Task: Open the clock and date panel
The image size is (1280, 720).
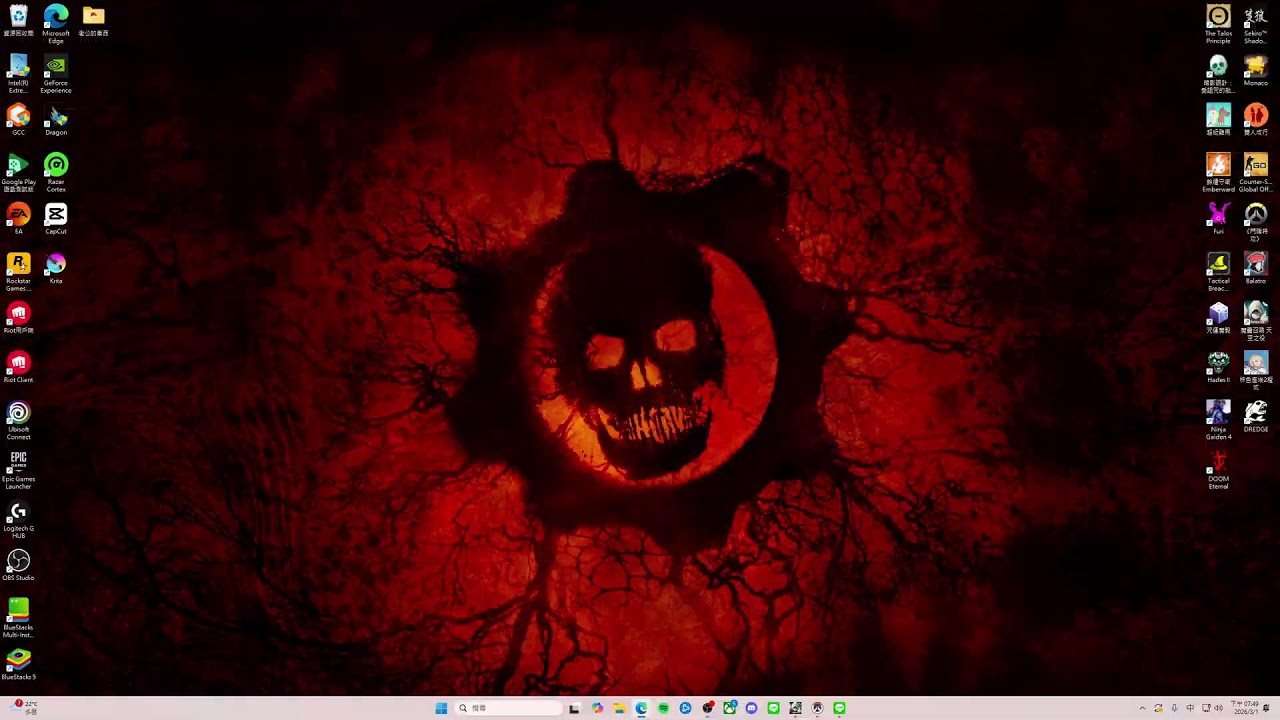Action: pyautogui.click(x=1246, y=708)
